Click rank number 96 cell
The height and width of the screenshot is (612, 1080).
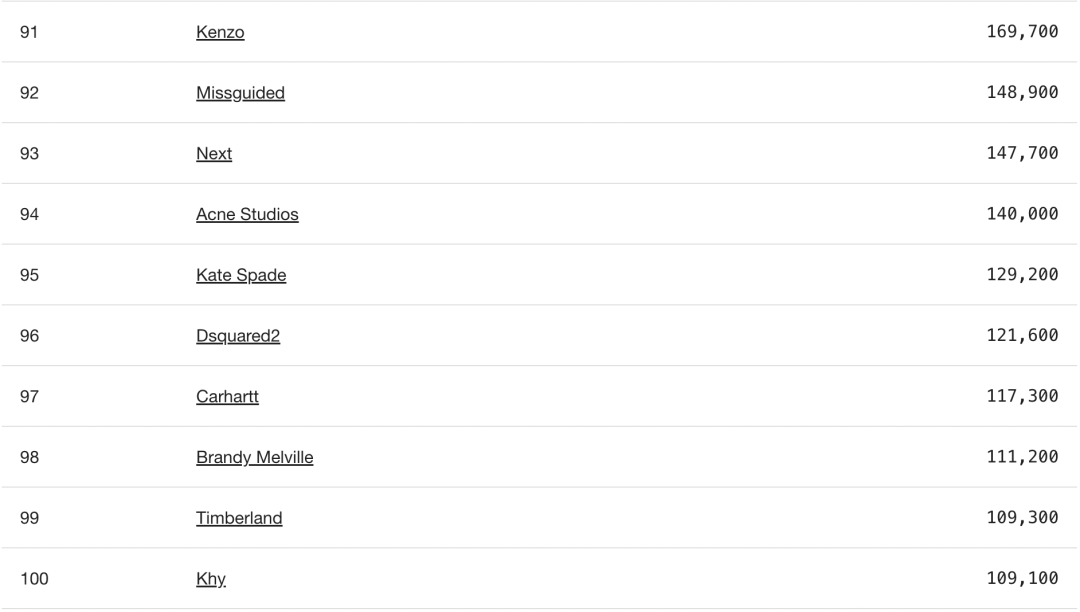point(30,336)
